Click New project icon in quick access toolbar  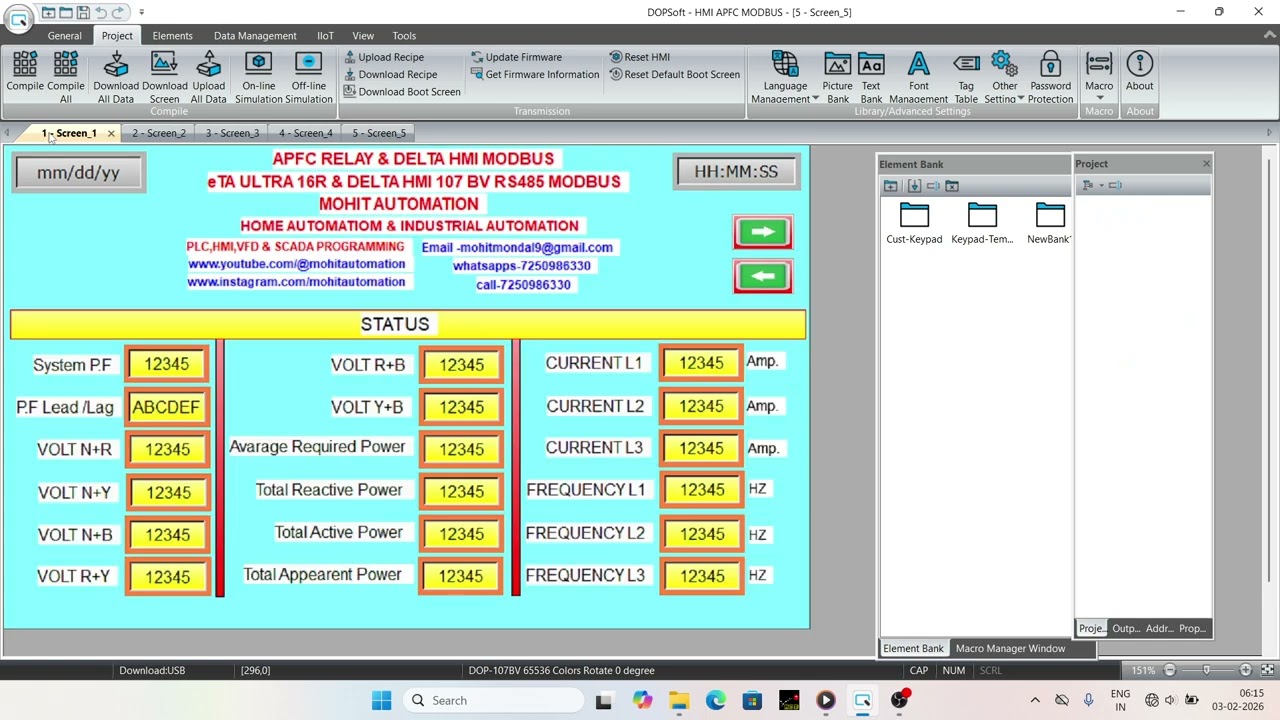pyautogui.click(x=48, y=12)
